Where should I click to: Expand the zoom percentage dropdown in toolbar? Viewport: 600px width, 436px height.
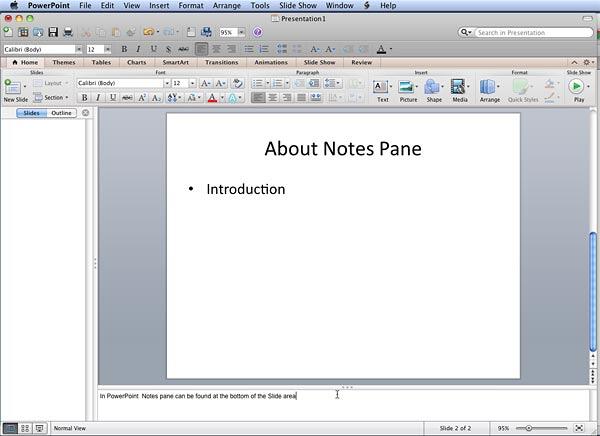click(x=241, y=33)
